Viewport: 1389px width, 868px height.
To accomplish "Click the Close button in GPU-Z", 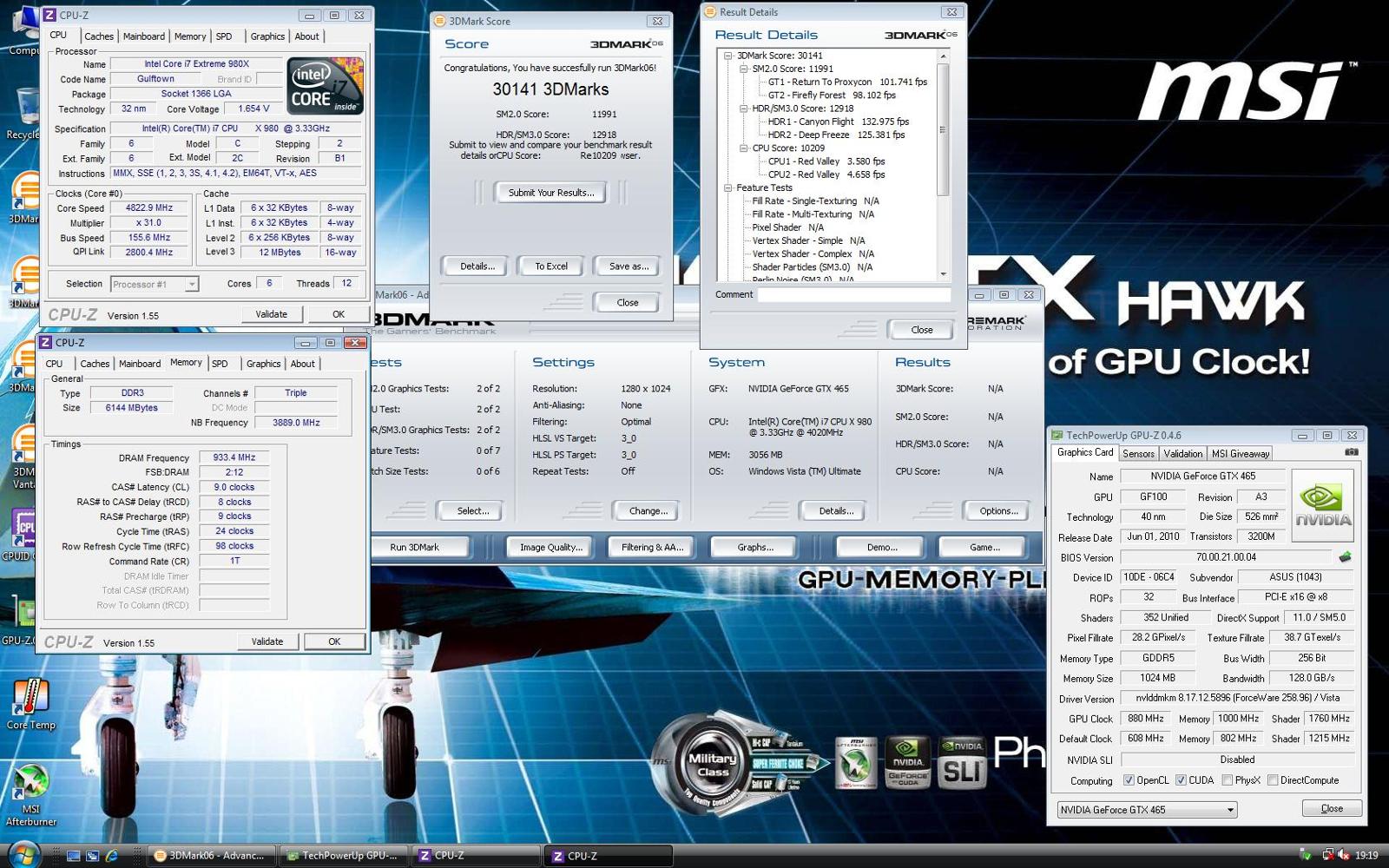I will 1332,808.
